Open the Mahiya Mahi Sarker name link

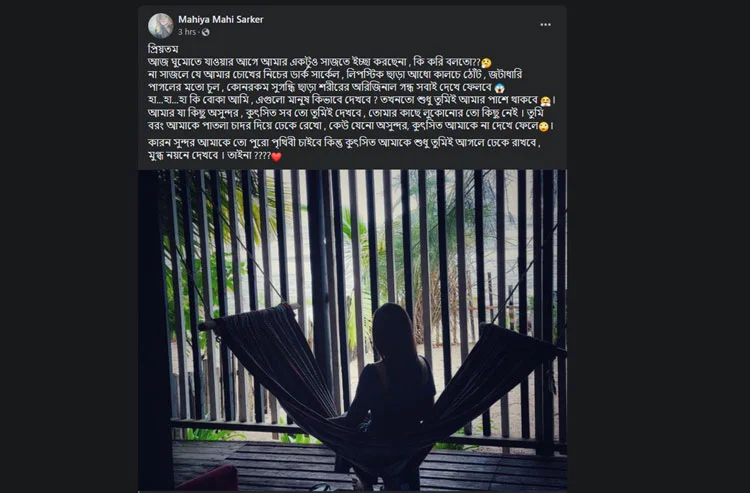click(x=221, y=20)
